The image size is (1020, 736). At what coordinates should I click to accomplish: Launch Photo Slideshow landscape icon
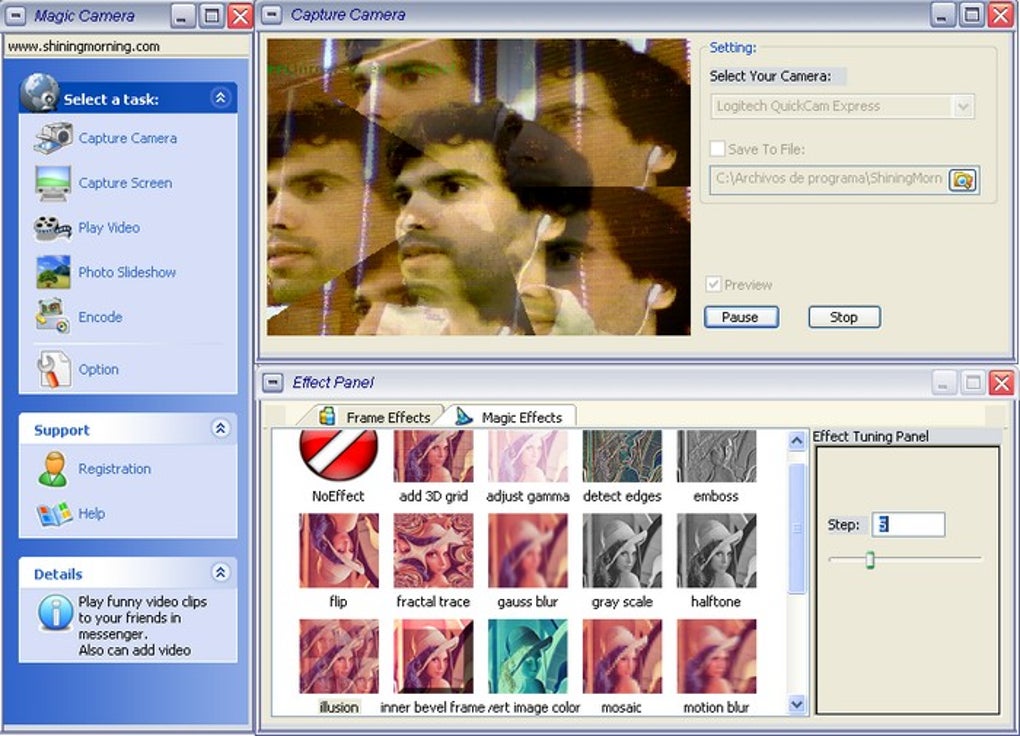53,272
